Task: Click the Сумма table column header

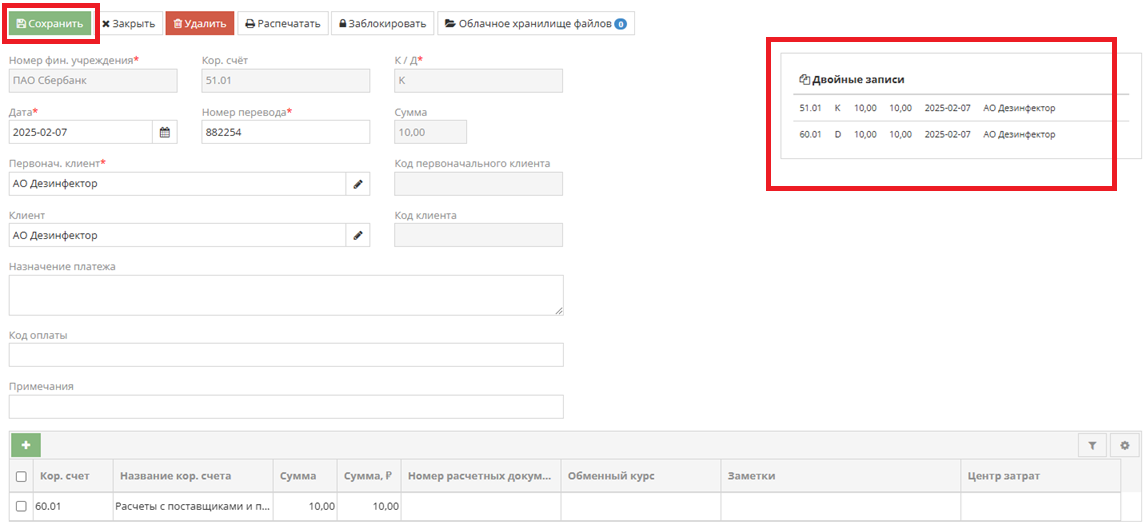Action: tap(305, 476)
